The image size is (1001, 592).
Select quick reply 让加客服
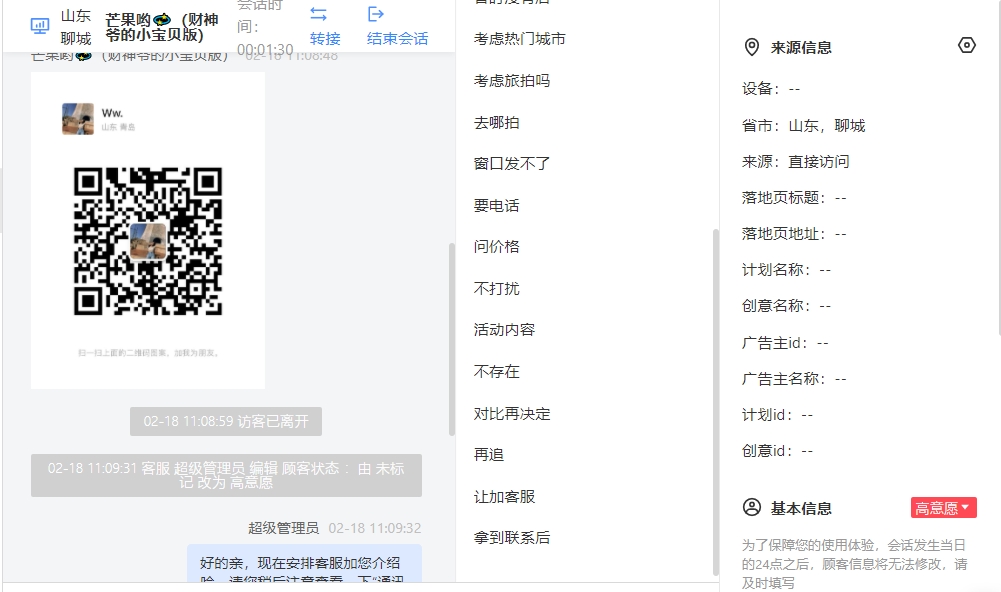[504, 497]
